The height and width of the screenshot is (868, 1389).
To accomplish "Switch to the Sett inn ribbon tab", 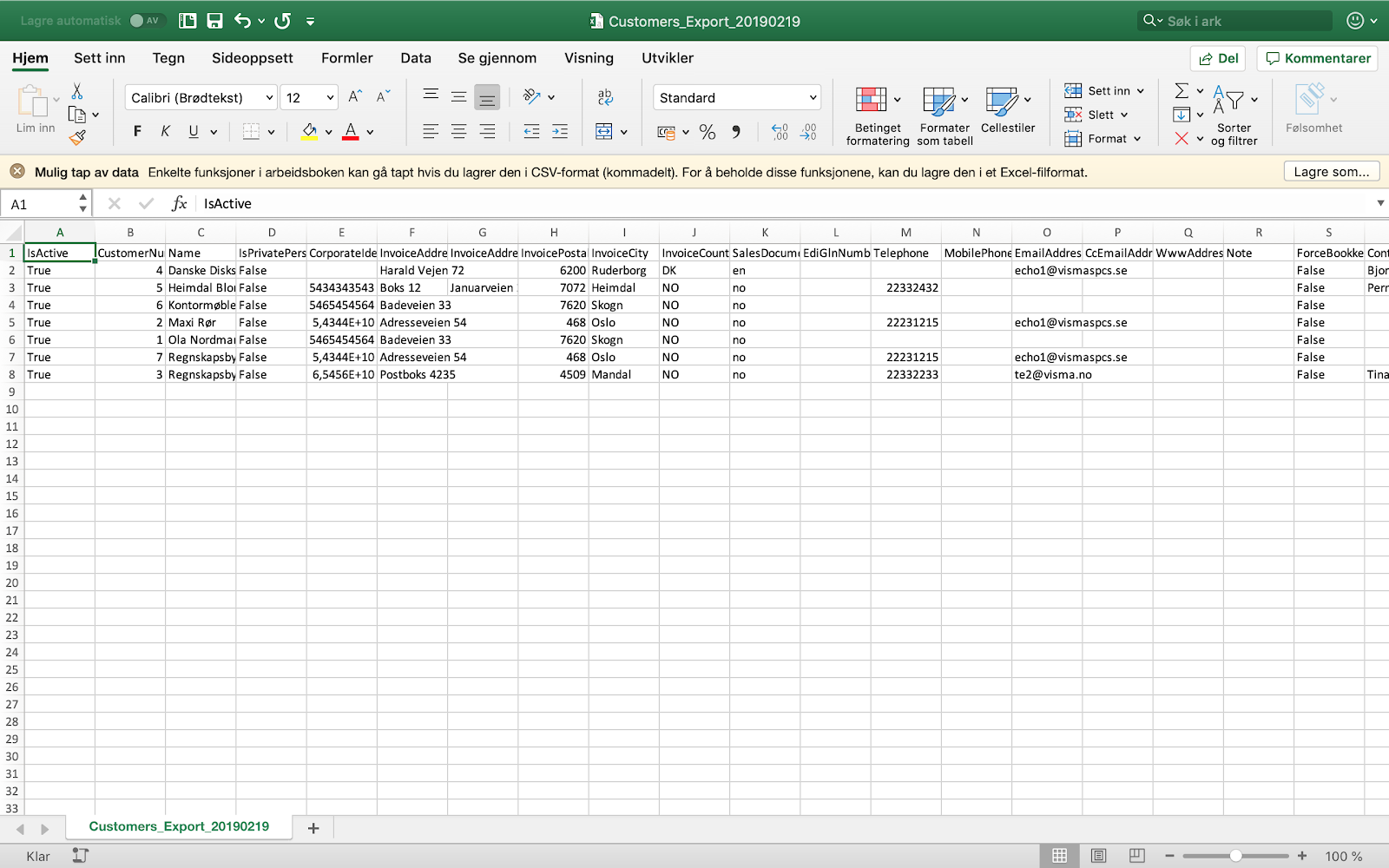I will [x=100, y=58].
